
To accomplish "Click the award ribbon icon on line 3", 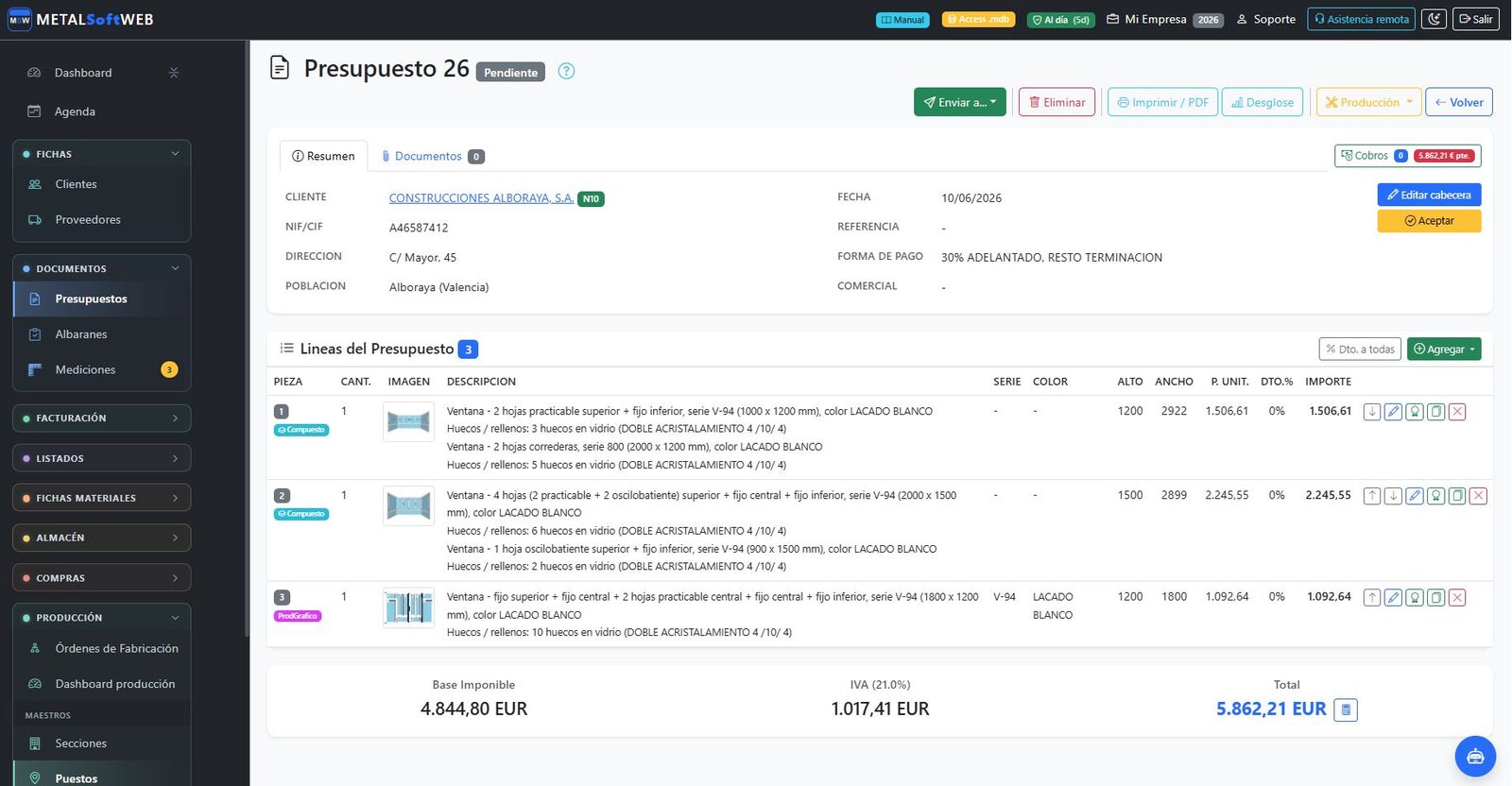I will 1415,598.
